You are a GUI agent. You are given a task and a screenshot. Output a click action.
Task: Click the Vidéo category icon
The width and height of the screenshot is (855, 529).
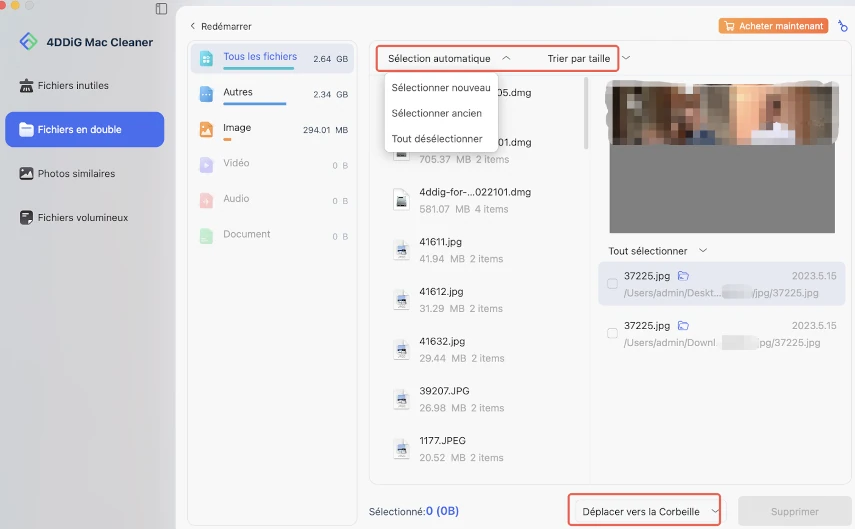click(206, 165)
